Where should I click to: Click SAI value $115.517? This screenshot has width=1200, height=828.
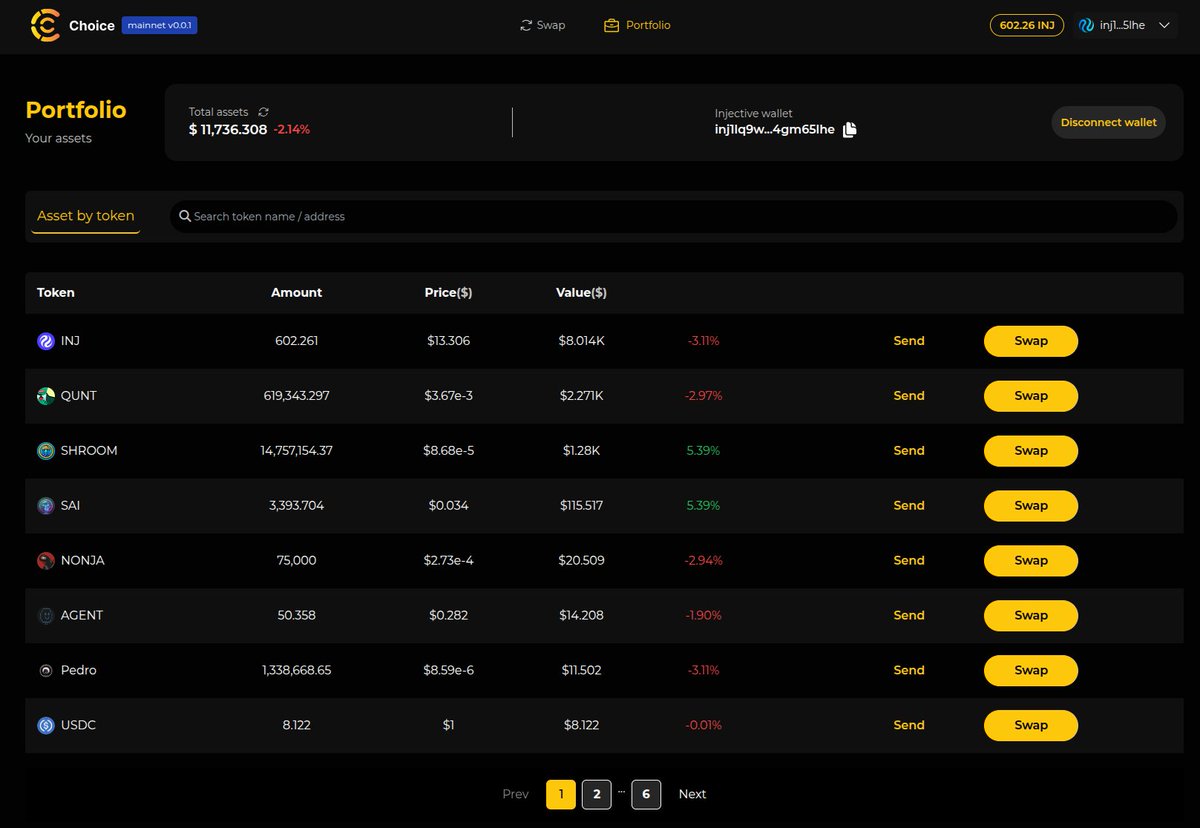point(581,506)
